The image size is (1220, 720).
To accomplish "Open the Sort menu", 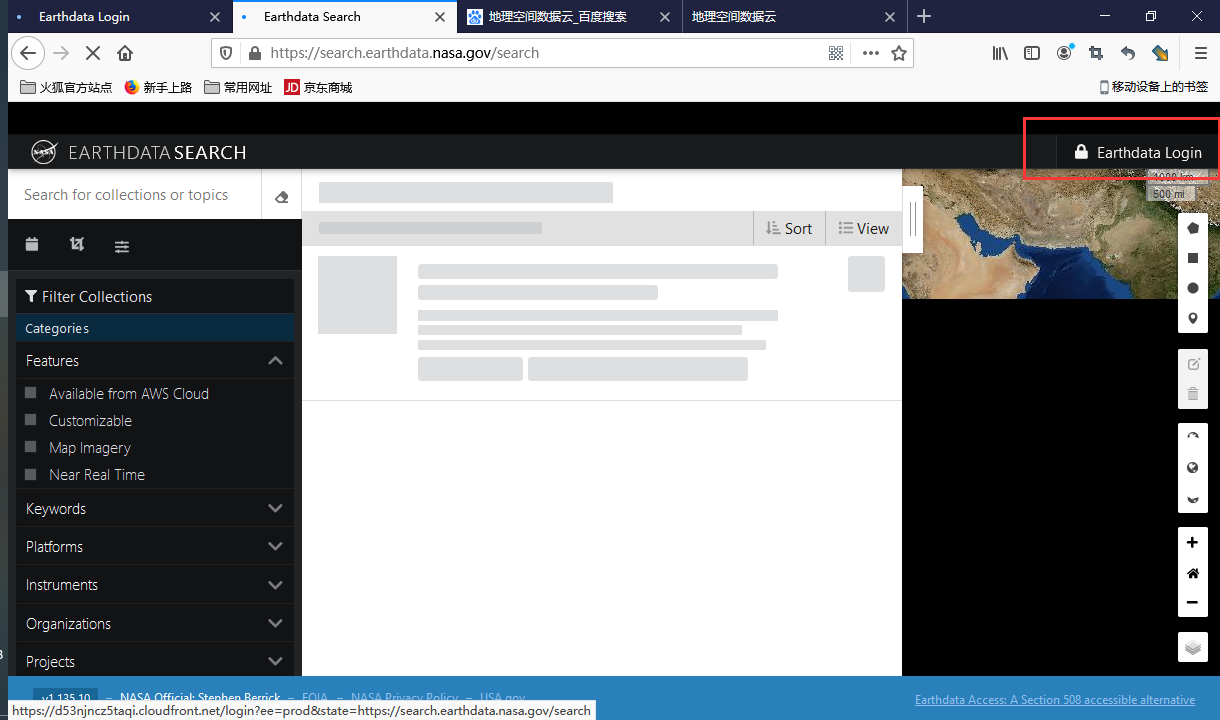I will 789,228.
